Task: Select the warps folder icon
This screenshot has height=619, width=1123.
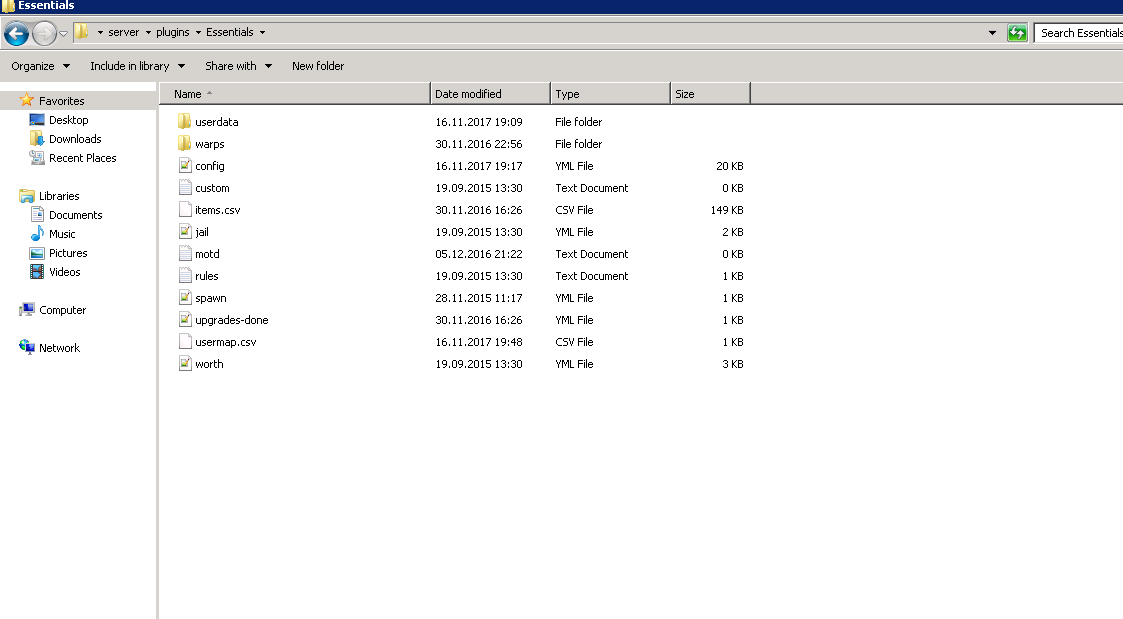Action: [185, 143]
